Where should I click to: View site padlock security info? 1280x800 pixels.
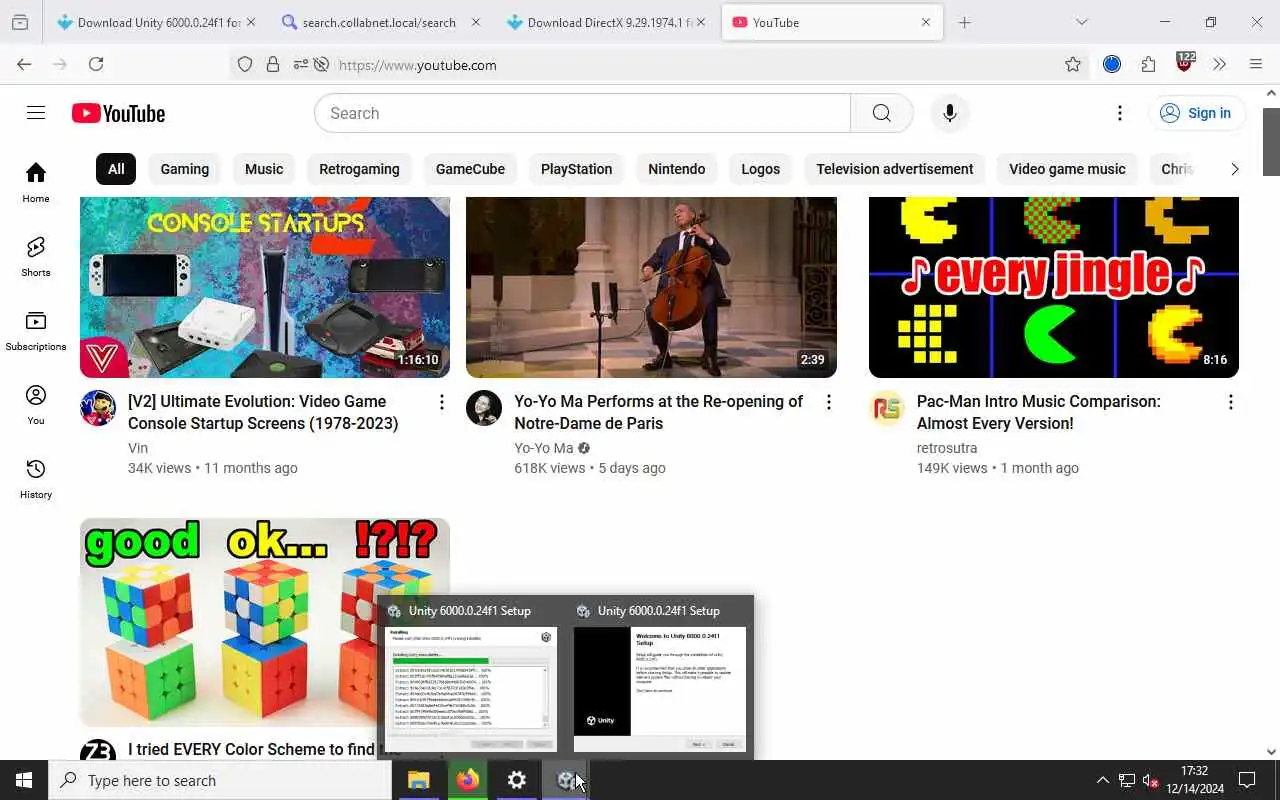coord(273,65)
